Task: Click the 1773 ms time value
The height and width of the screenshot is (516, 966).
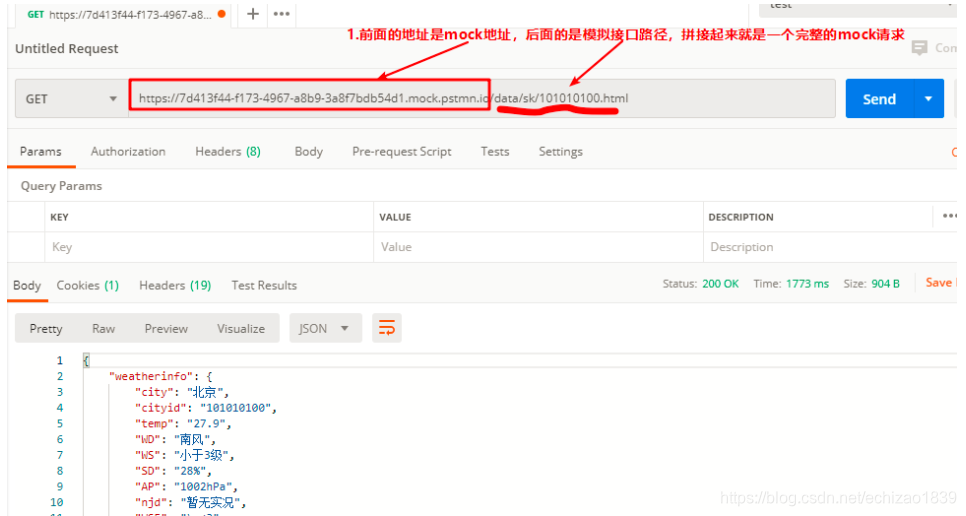Action: 807,284
